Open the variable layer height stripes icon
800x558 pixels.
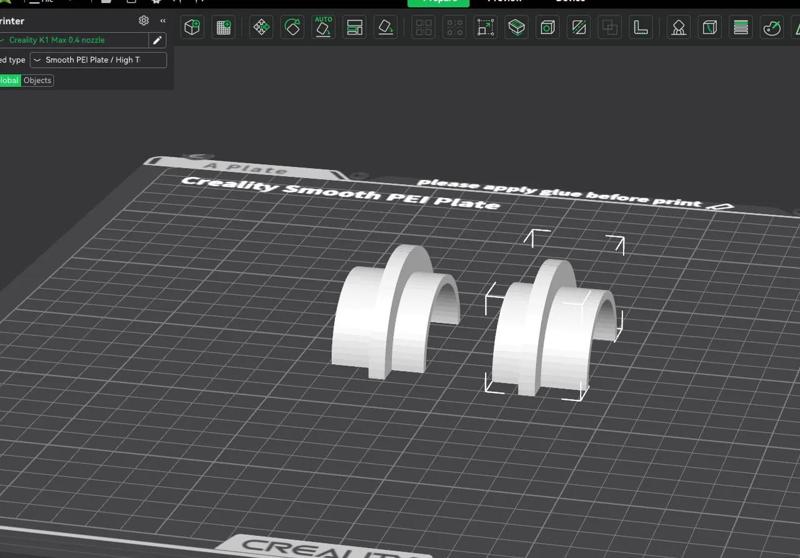click(x=741, y=27)
